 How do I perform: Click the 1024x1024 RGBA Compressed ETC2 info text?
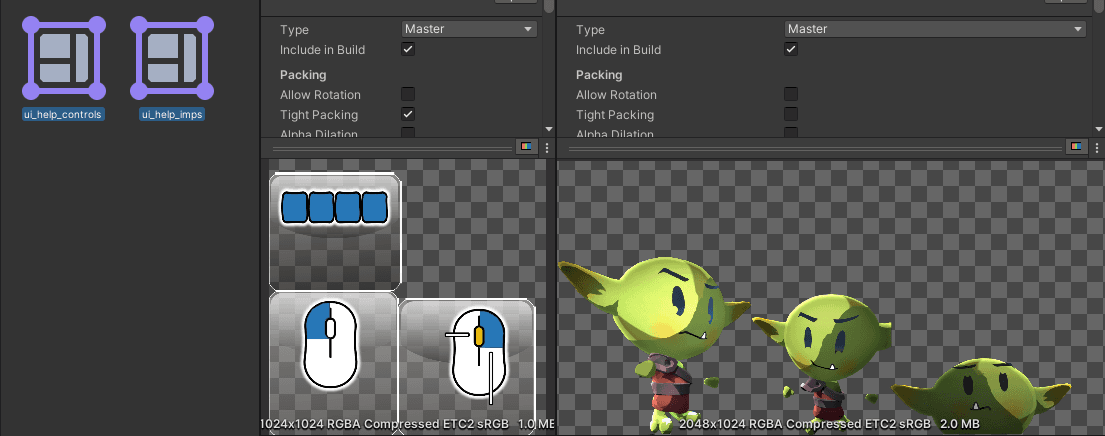click(408, 424)
